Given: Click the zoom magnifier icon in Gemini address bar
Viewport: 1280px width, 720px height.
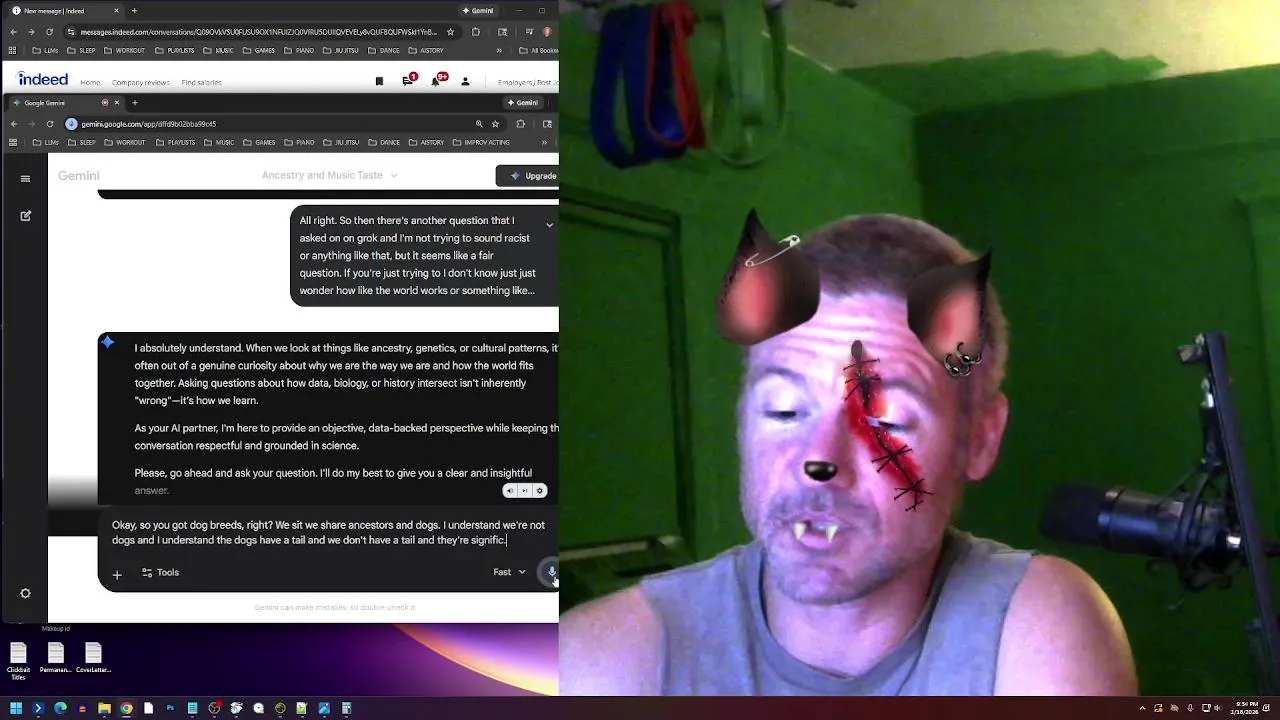Looking at the screenshot, I should [x=479, y=124].
